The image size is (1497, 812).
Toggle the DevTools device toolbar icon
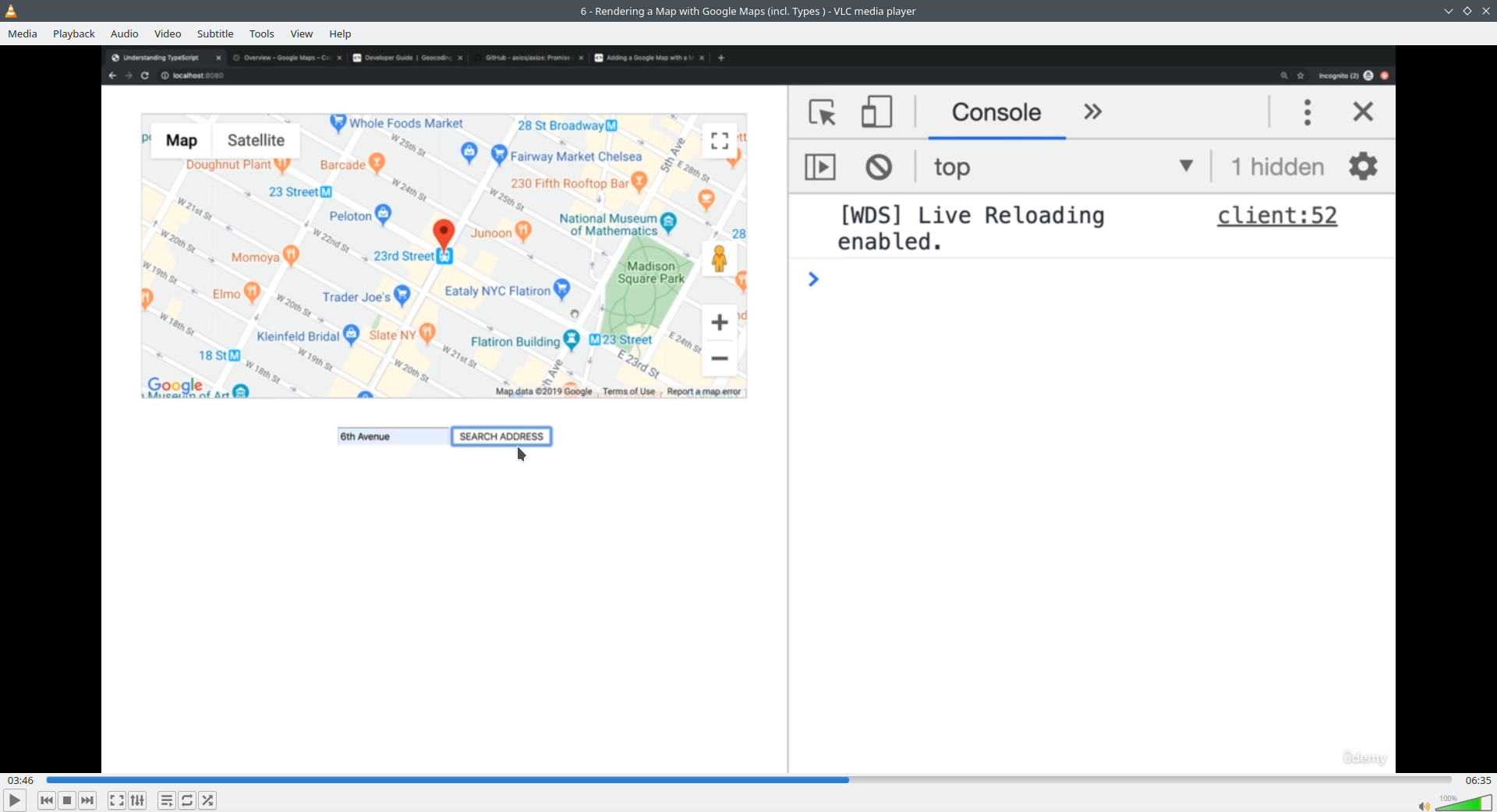tap(876, 112)
